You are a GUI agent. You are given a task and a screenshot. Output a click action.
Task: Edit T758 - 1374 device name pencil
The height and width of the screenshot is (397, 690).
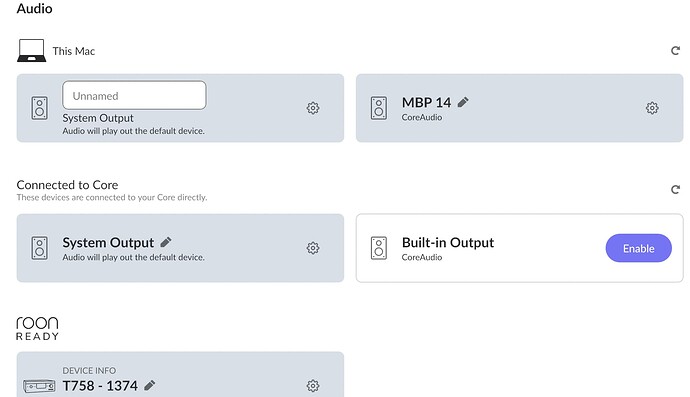click(150, 386)
